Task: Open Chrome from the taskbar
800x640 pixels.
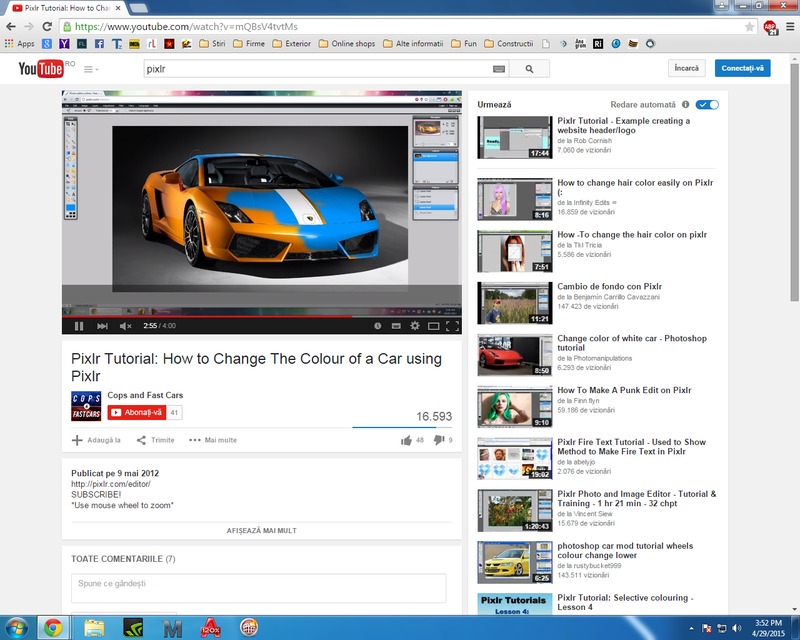Action: coord(53,628)
